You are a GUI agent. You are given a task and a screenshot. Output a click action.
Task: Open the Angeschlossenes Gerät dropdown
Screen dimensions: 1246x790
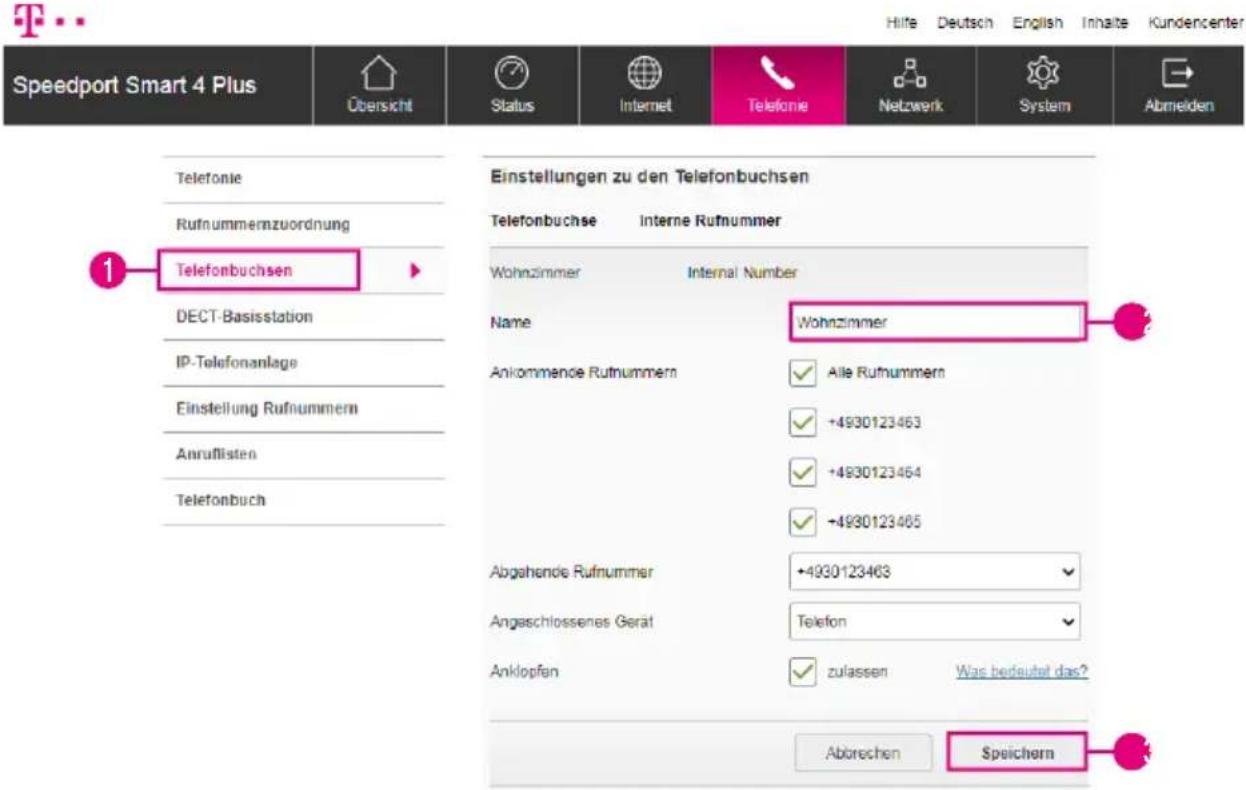pyautogui.click(x=934, y=621)
